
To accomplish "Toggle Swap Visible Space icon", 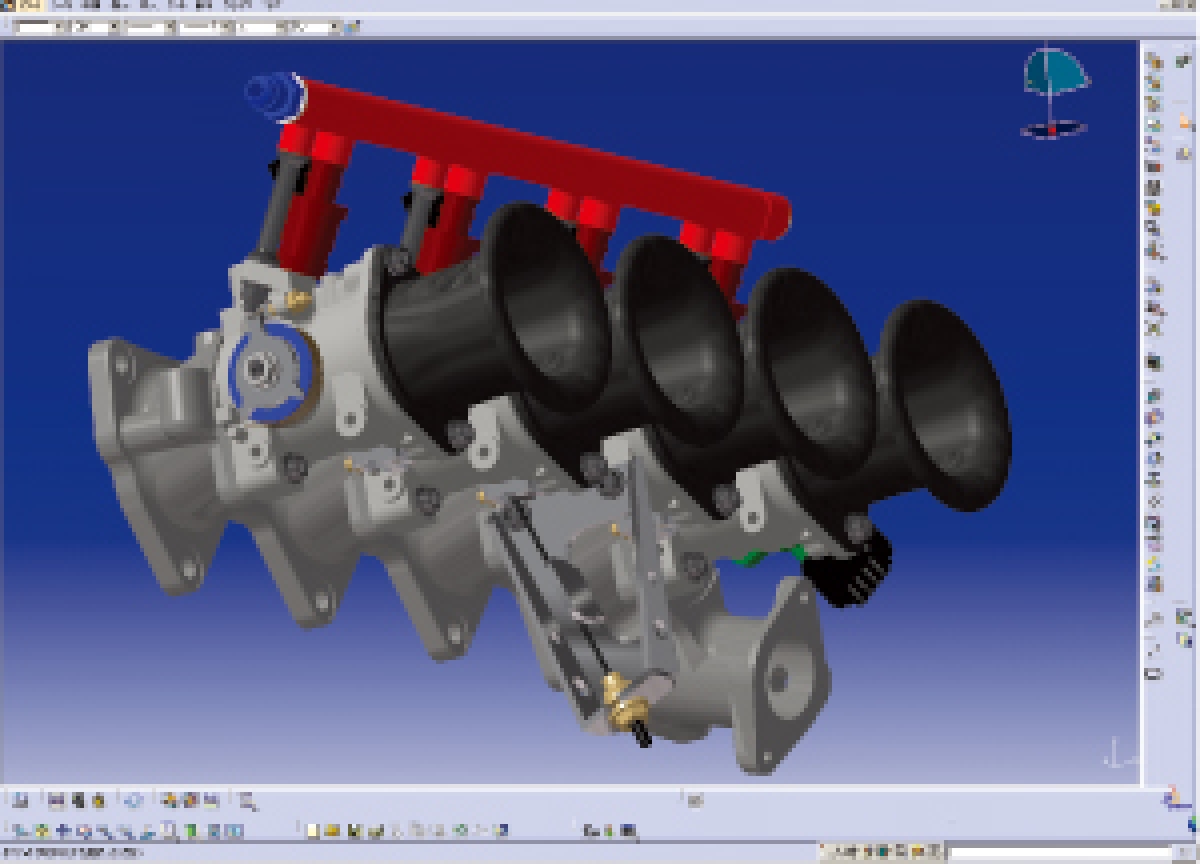I will click(234, 829).
